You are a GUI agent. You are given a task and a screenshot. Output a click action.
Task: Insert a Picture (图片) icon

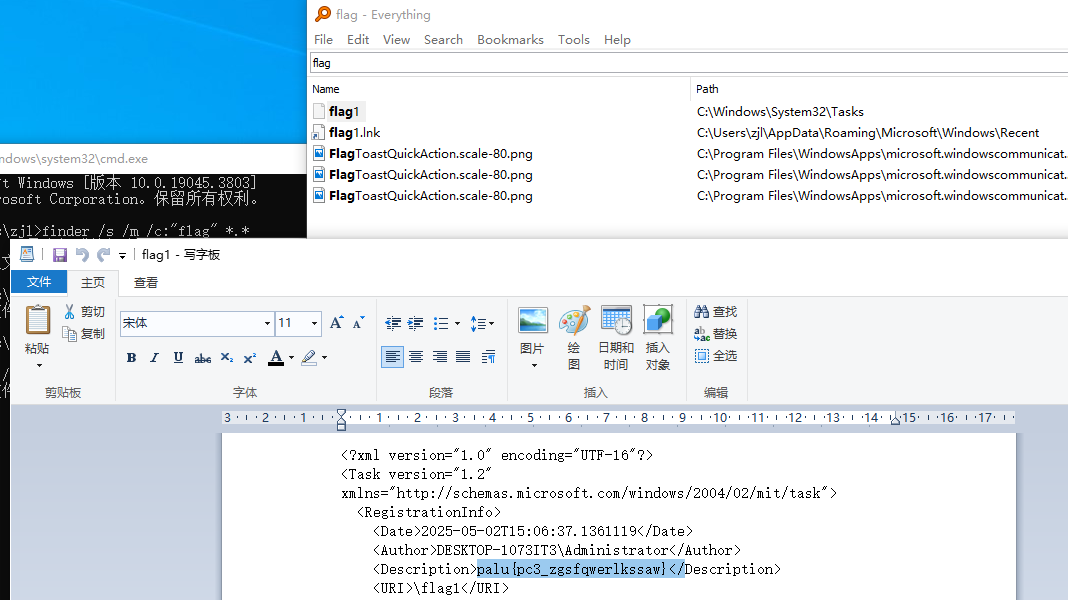coord(533,321)
